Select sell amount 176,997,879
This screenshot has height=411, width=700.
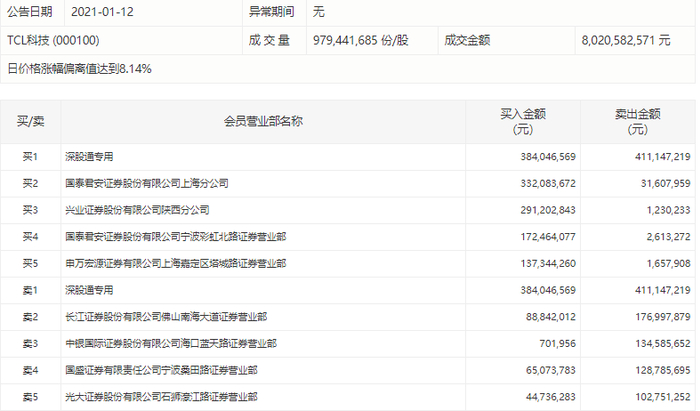tap(662, 317)
